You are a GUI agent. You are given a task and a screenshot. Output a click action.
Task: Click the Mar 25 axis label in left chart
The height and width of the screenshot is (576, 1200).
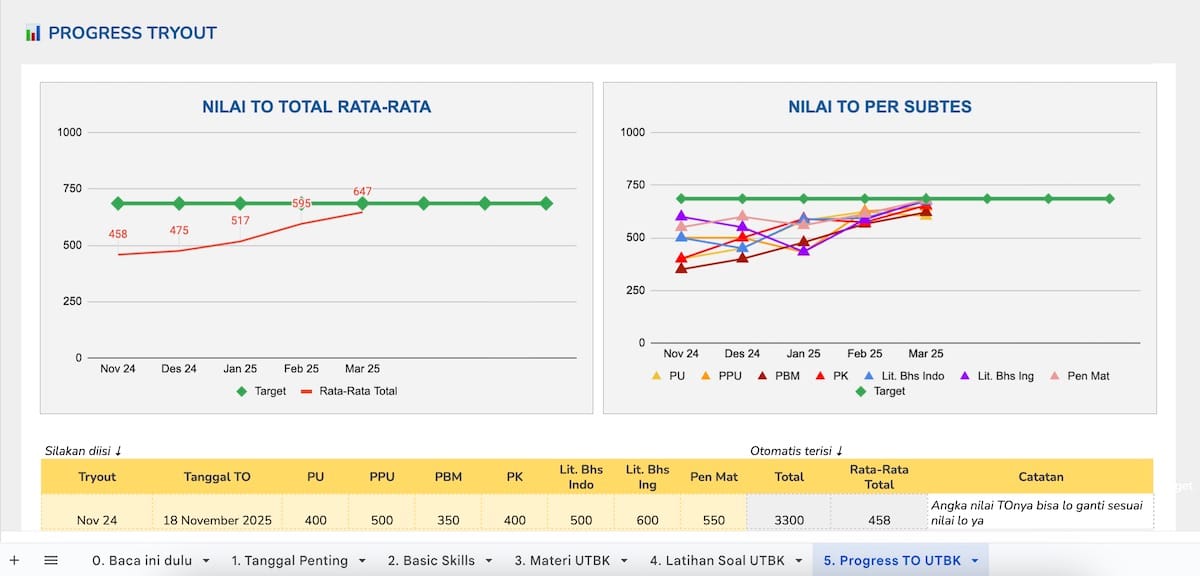tap(362, 368)
